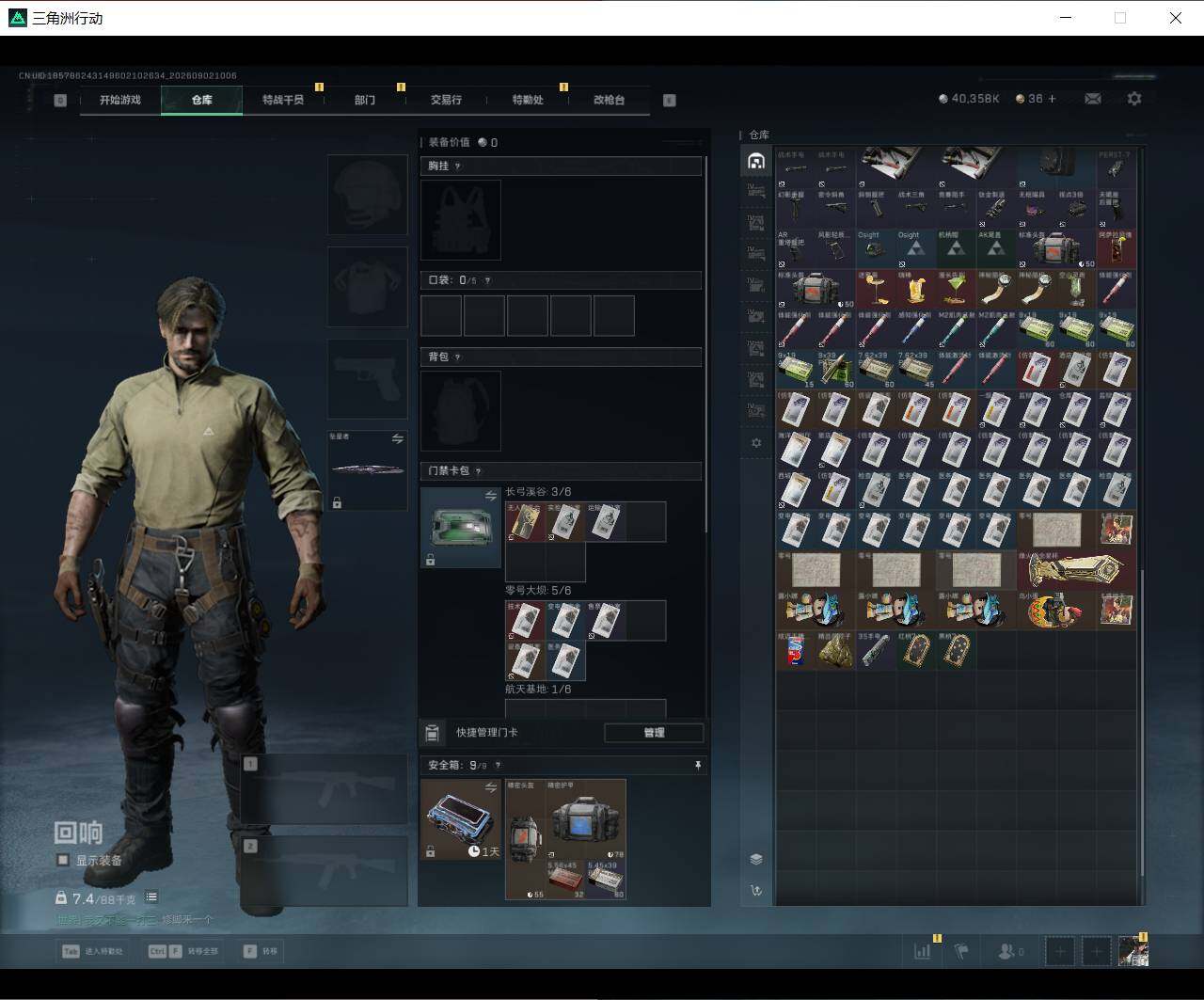Screen dimensions: 1204x1000
Task: Open the warehouse sidebar gear icon
Action: click(x=755, y=442)
